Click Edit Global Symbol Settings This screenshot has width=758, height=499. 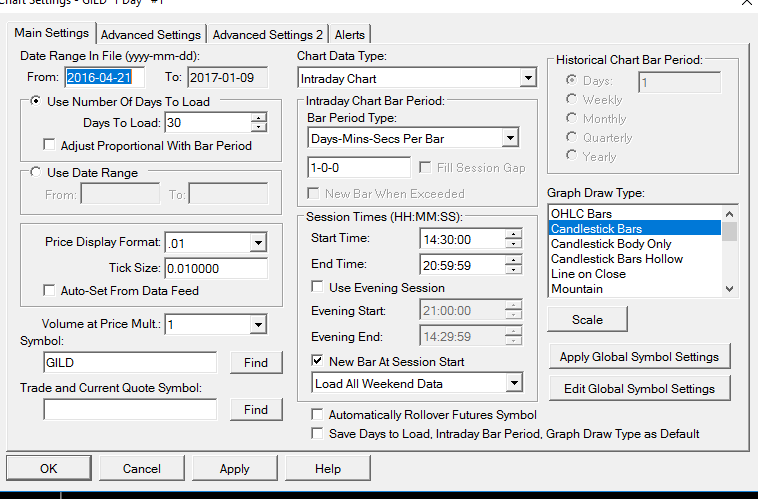639,389
